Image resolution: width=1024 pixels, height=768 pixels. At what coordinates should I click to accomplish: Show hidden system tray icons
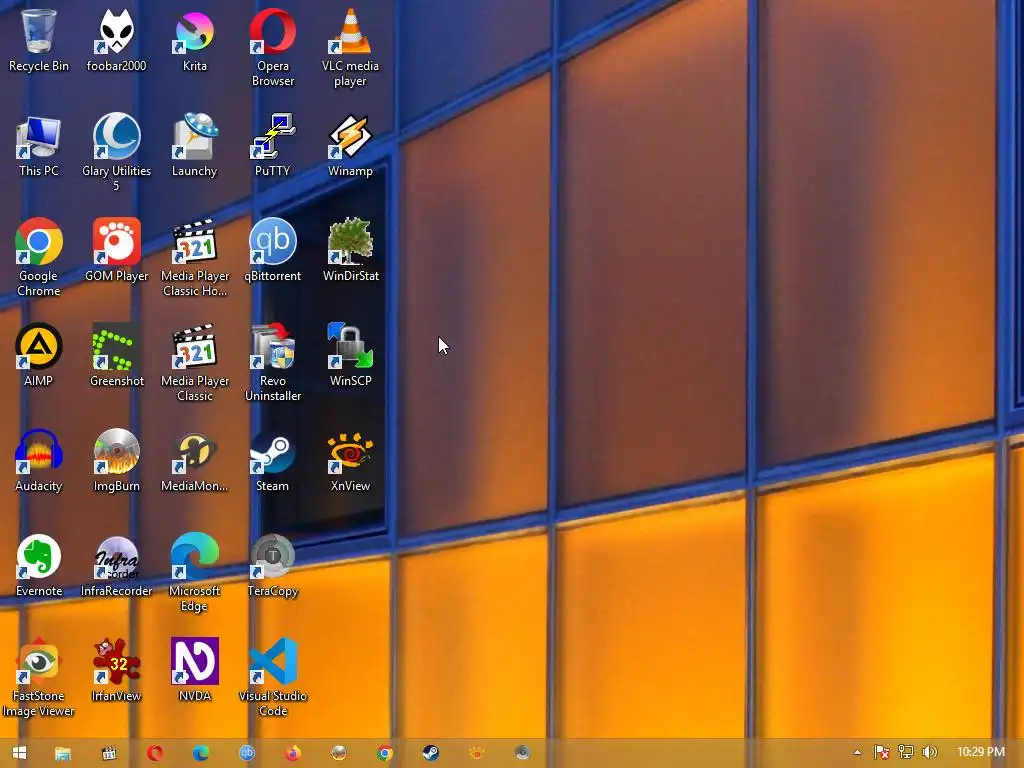[857, 752]
